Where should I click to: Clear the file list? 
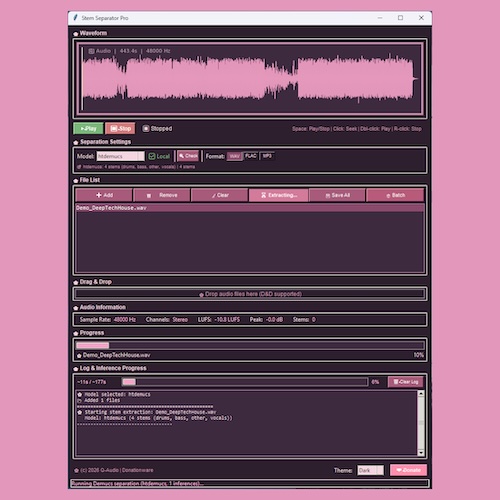coord(220,195)
